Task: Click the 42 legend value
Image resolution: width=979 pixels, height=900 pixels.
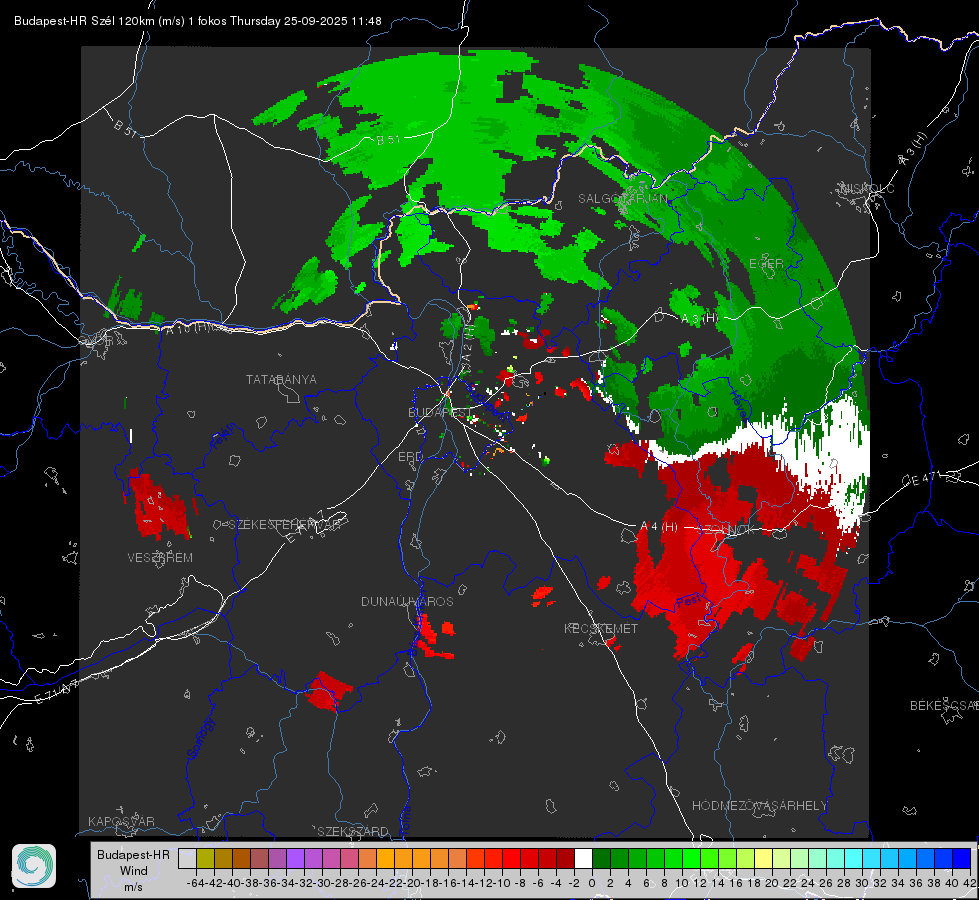Action: (x=969, y=883)
